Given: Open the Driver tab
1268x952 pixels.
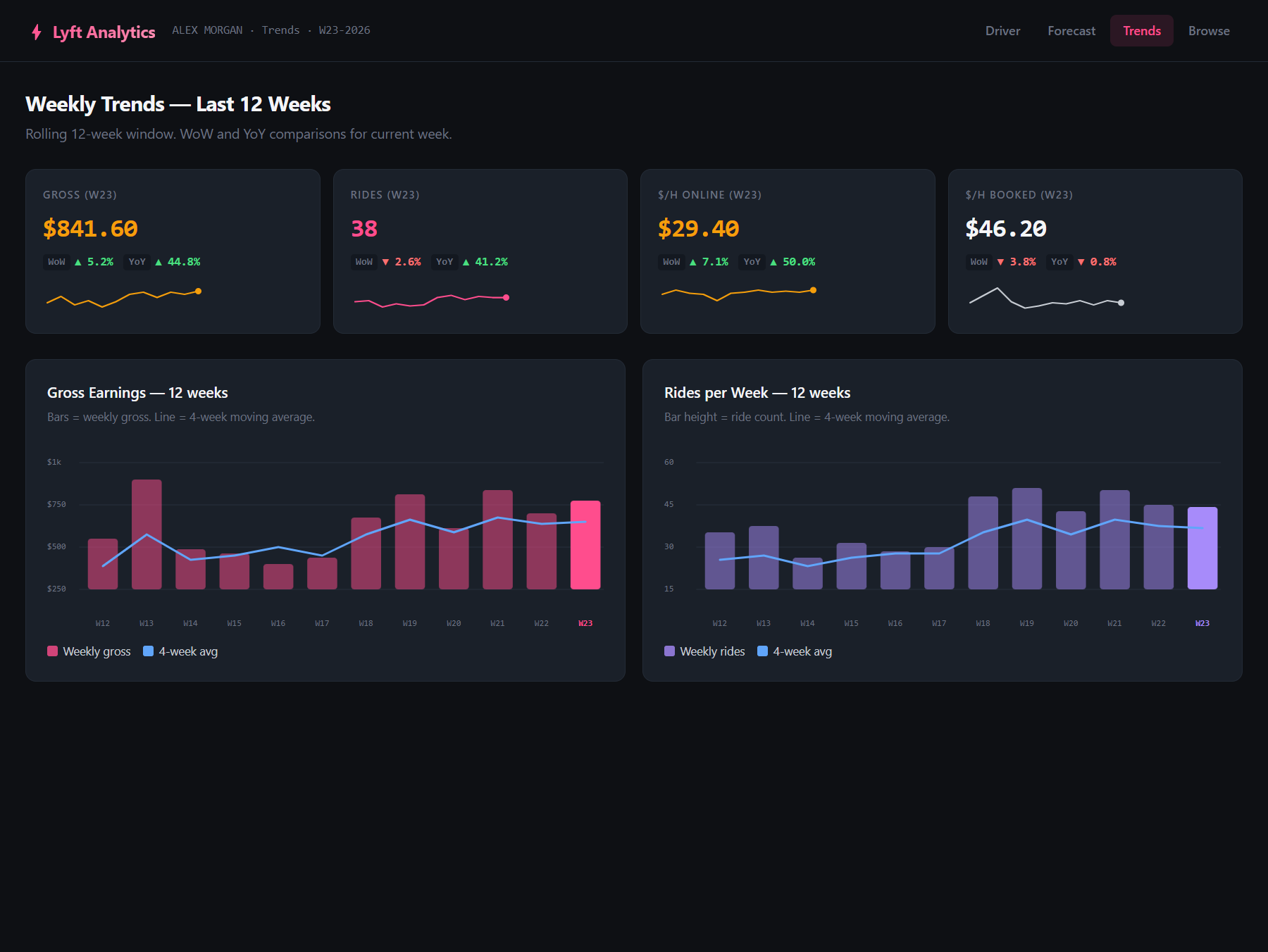Looking at the screenshot, I should 1002,31.
